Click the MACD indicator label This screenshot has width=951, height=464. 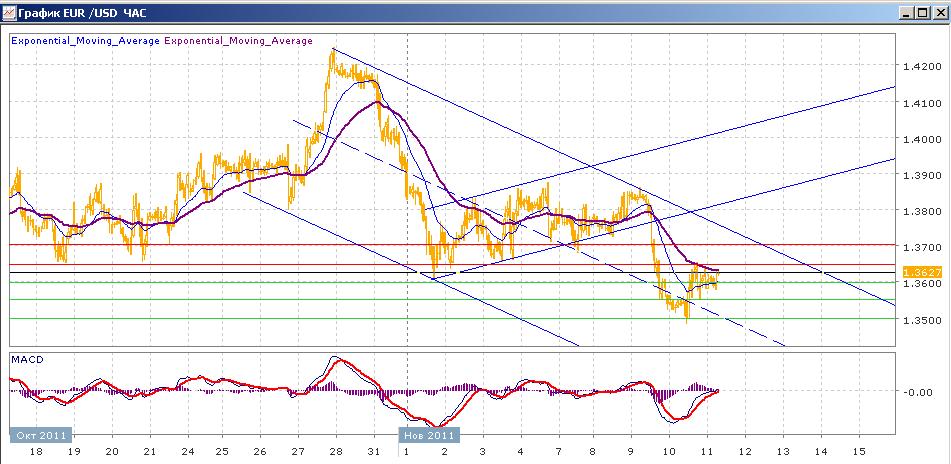click(x=28, y=360)
